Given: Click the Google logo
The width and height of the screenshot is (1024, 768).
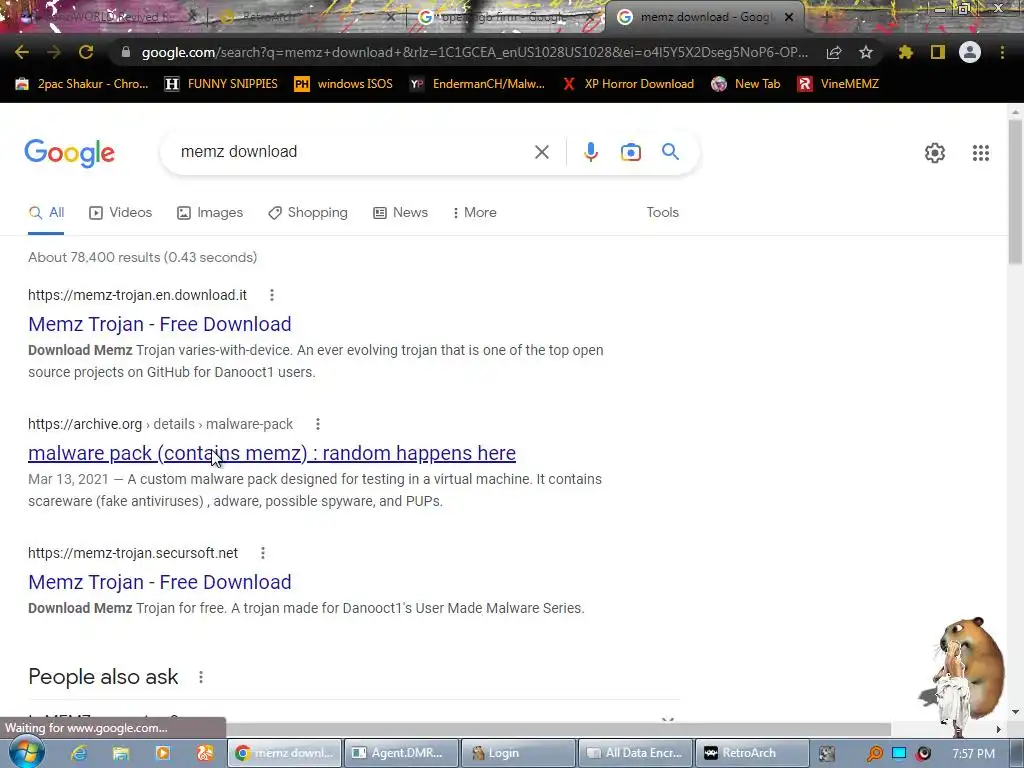Looking at the screenshot, I should (69, 153).
